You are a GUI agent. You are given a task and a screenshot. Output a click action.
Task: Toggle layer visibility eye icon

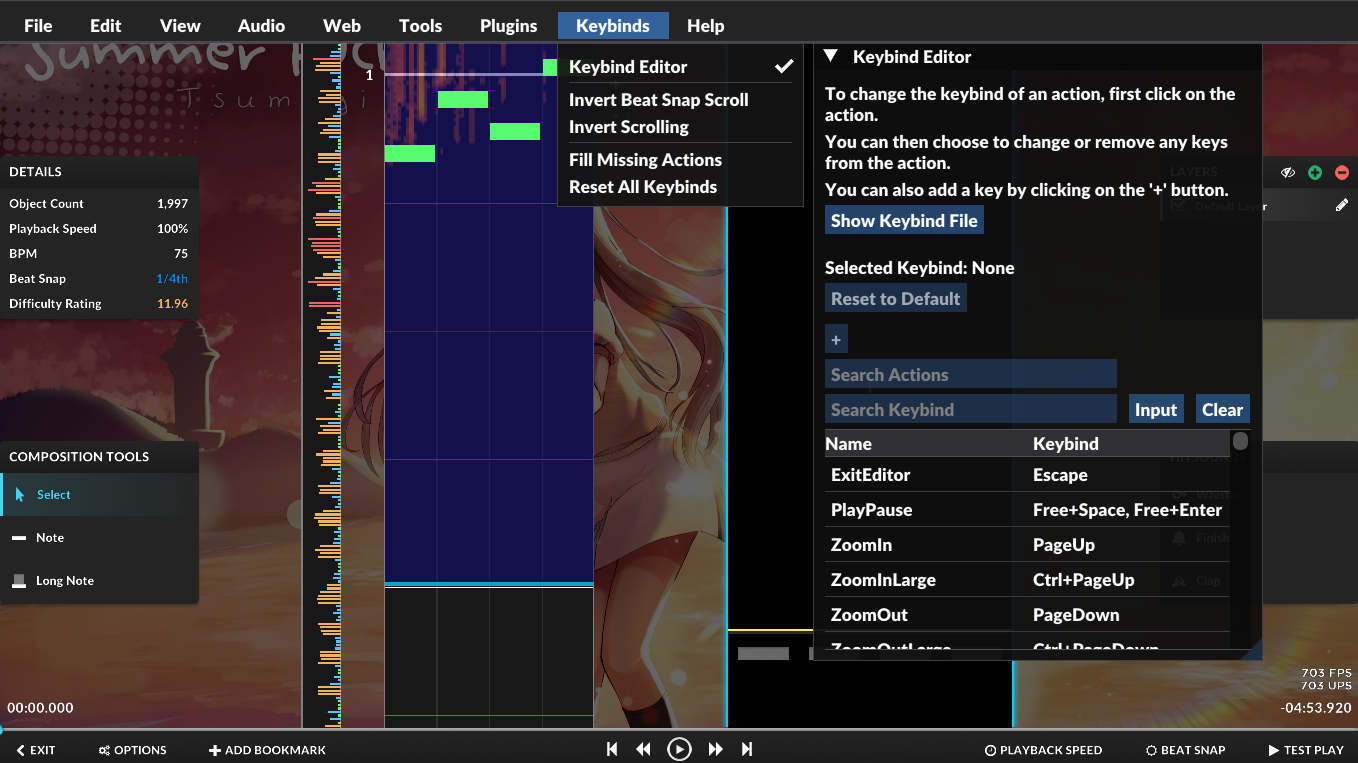(x=1288, y=173)
